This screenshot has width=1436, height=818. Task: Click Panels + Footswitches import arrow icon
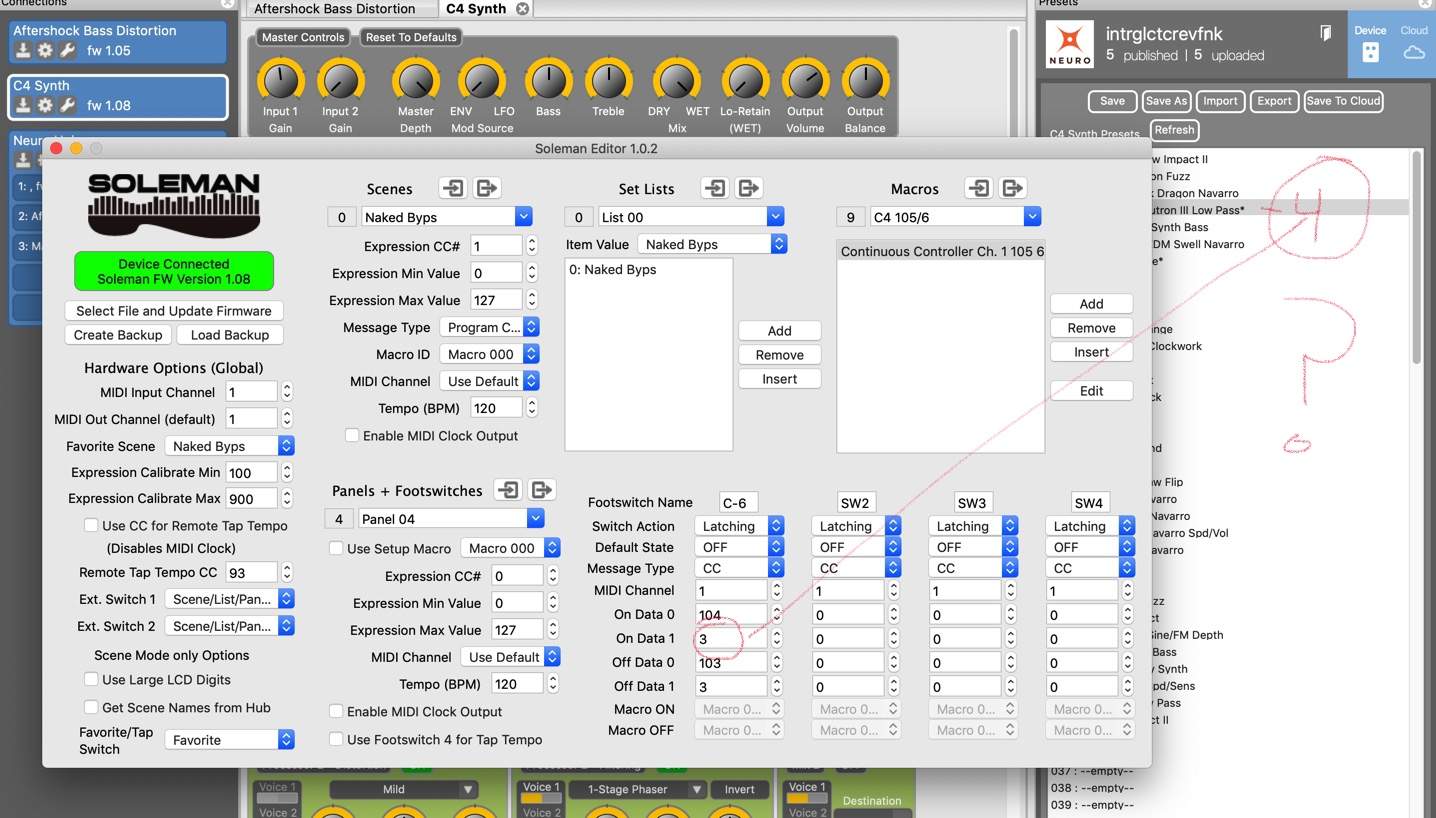508,490
